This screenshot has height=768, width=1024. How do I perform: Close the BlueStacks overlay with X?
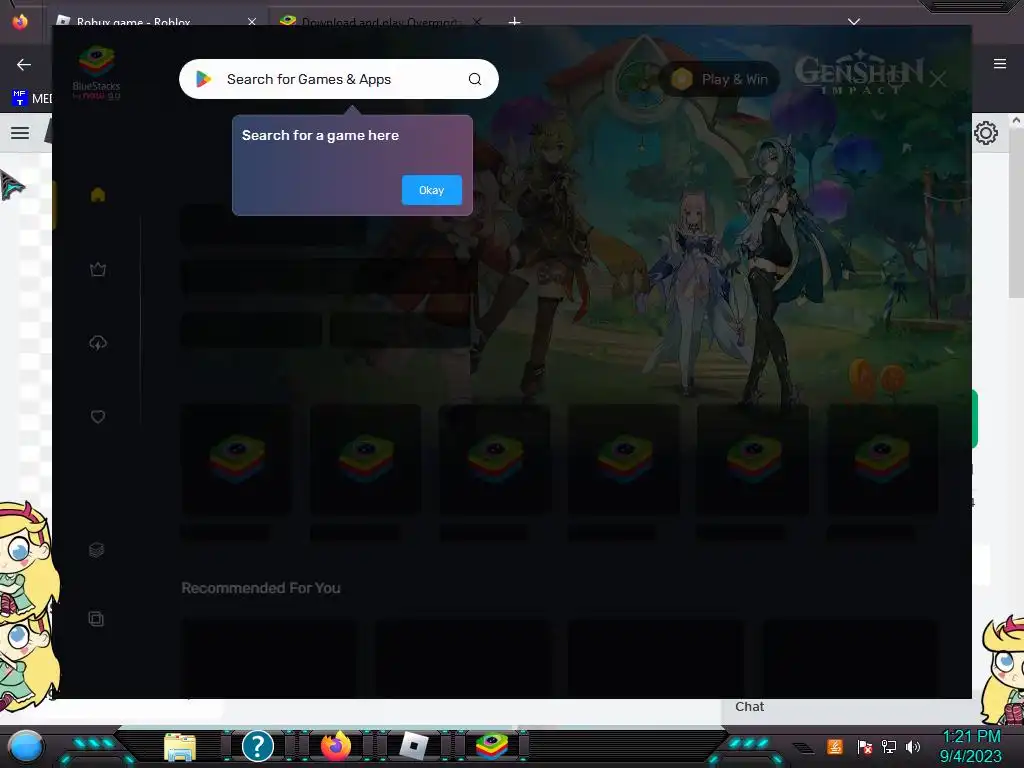938,79
